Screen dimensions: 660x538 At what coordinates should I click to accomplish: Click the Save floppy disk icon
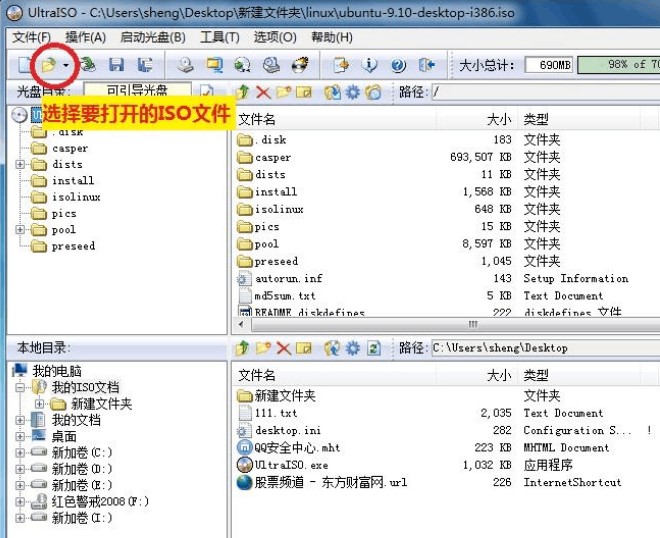click(117, 65)
